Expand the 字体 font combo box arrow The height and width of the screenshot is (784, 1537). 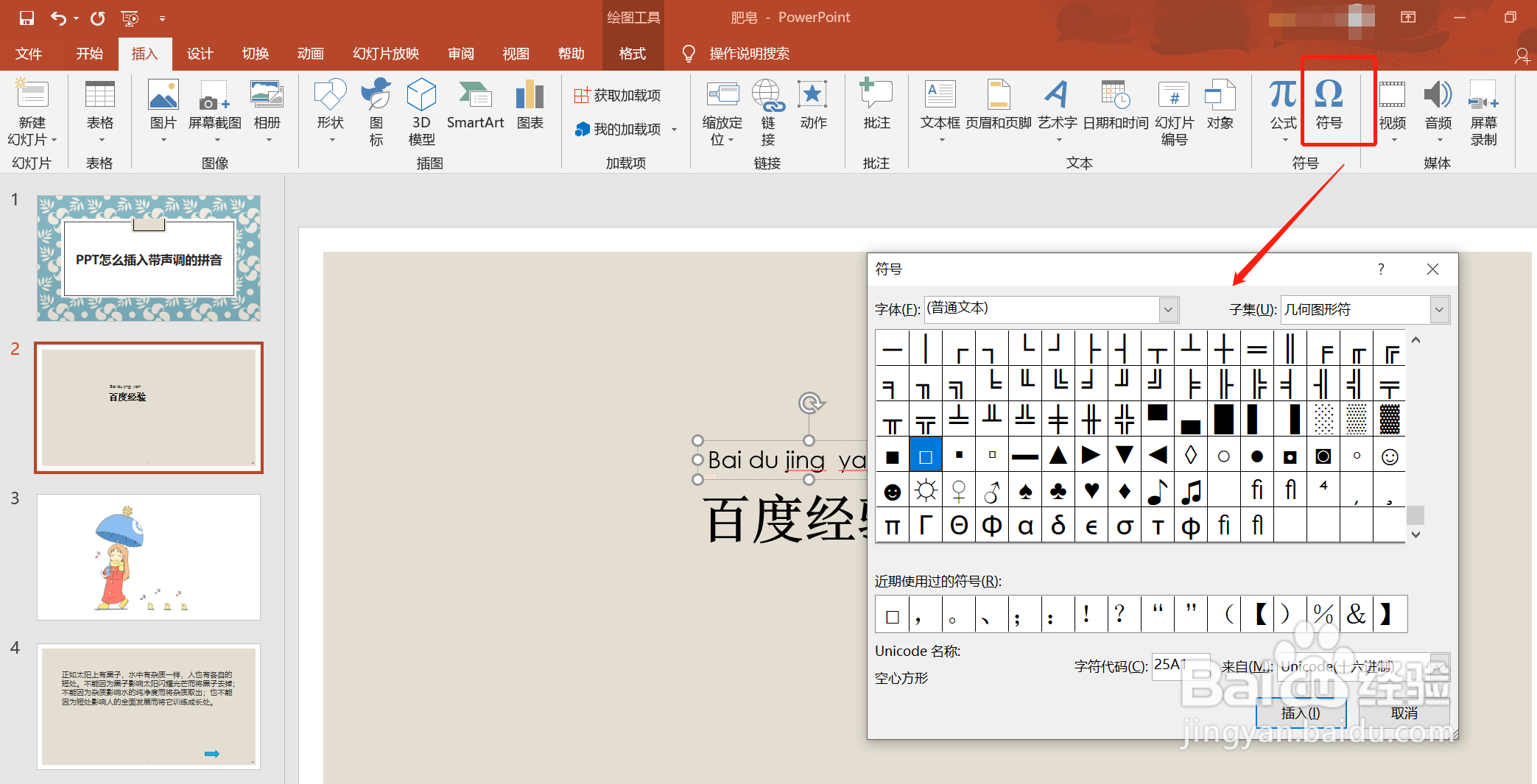[x=1168, y=309]
